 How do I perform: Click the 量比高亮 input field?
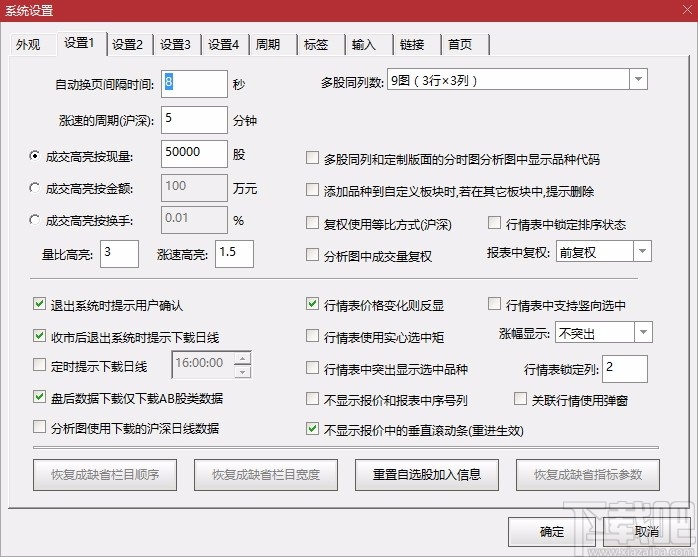pyautogui.click(x=119, y=254)
